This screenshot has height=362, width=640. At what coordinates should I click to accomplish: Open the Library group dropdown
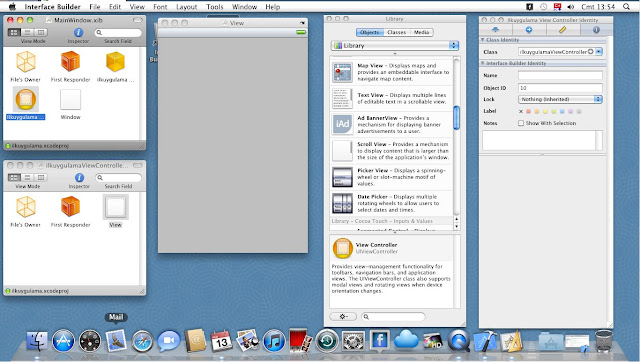point(395,45)
